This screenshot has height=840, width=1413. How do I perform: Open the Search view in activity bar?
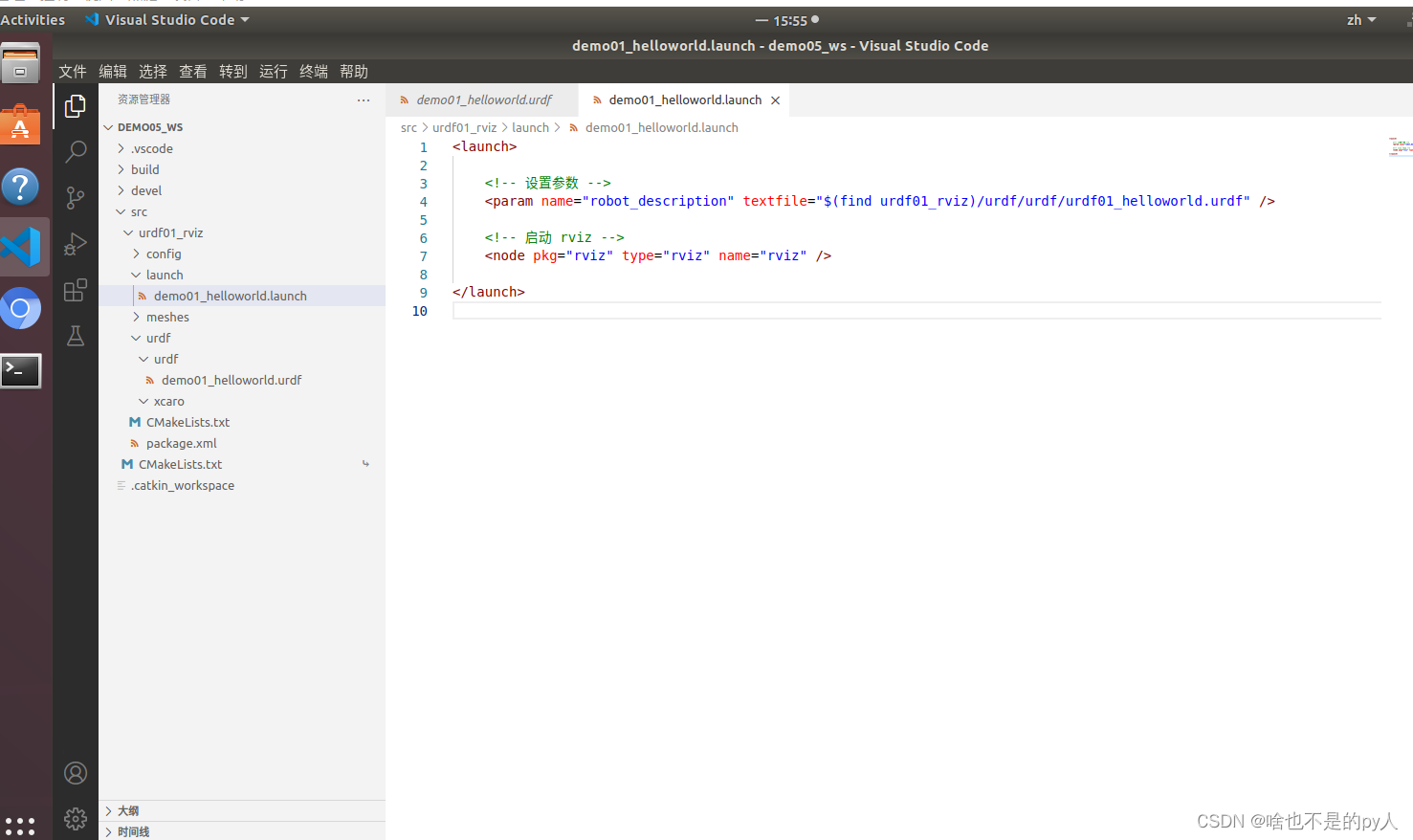click(x=76, y=152)
